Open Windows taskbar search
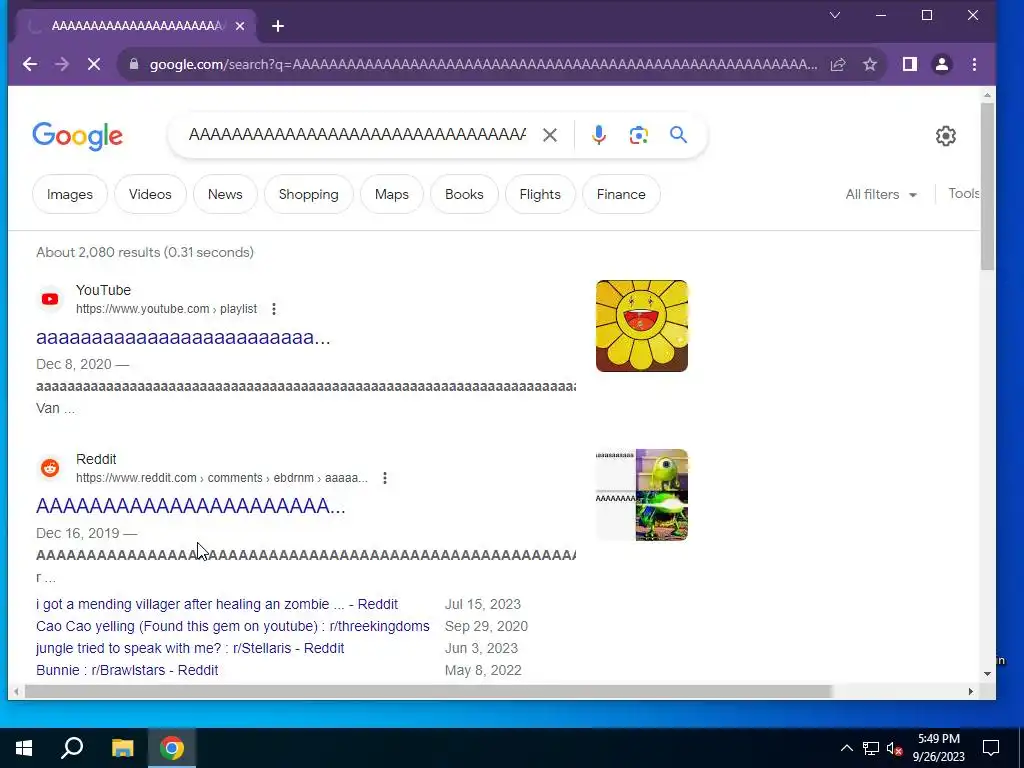Screen dimensions: 1024x768 pyautogui.click(x=72, y=748)
